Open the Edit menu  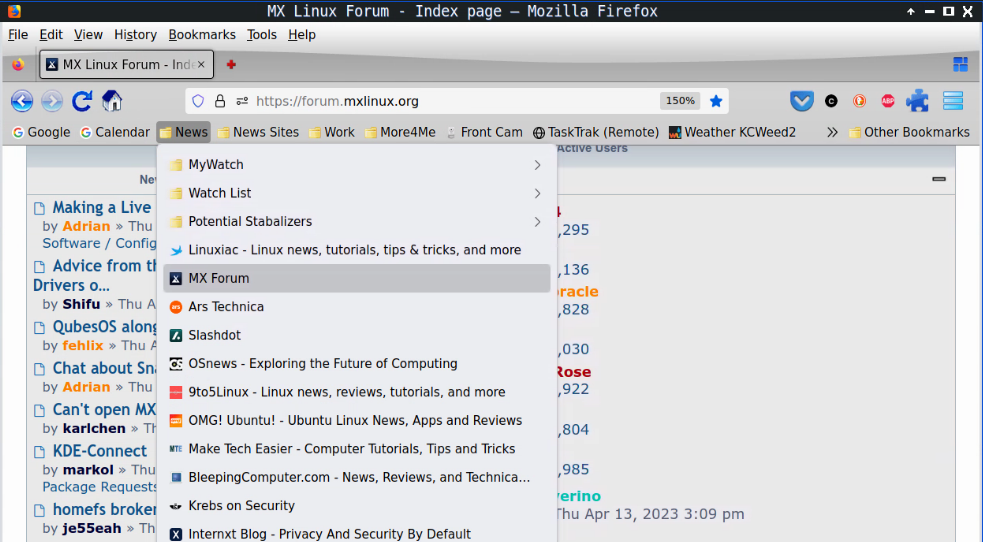(x=51, y=34)
